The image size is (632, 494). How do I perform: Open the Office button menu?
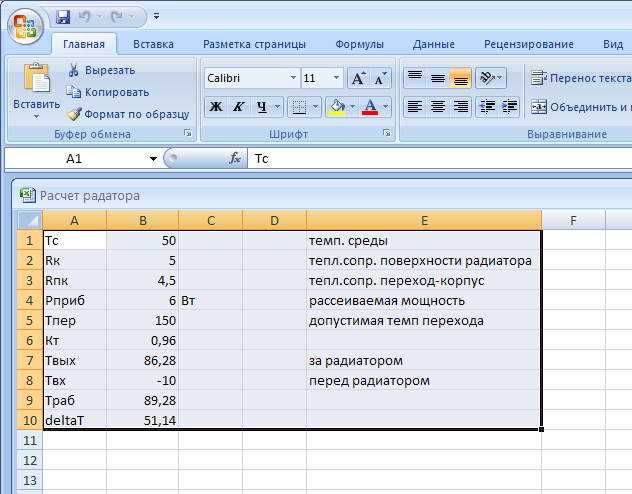[25, 27]
